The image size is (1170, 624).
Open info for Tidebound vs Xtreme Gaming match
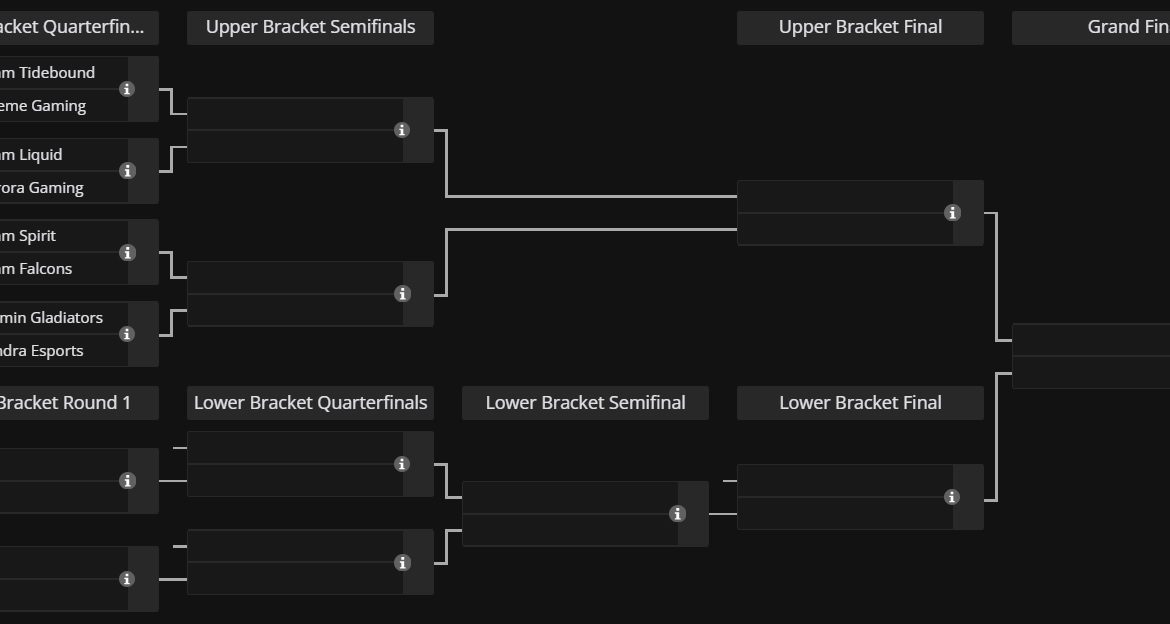point(127,89)
